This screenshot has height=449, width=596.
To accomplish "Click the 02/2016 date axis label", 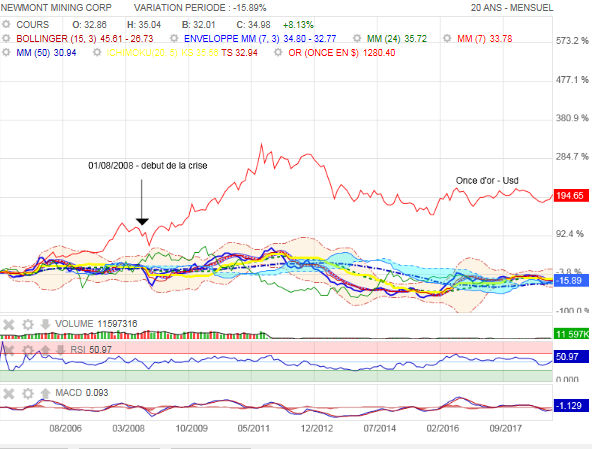I will point(442,429).
